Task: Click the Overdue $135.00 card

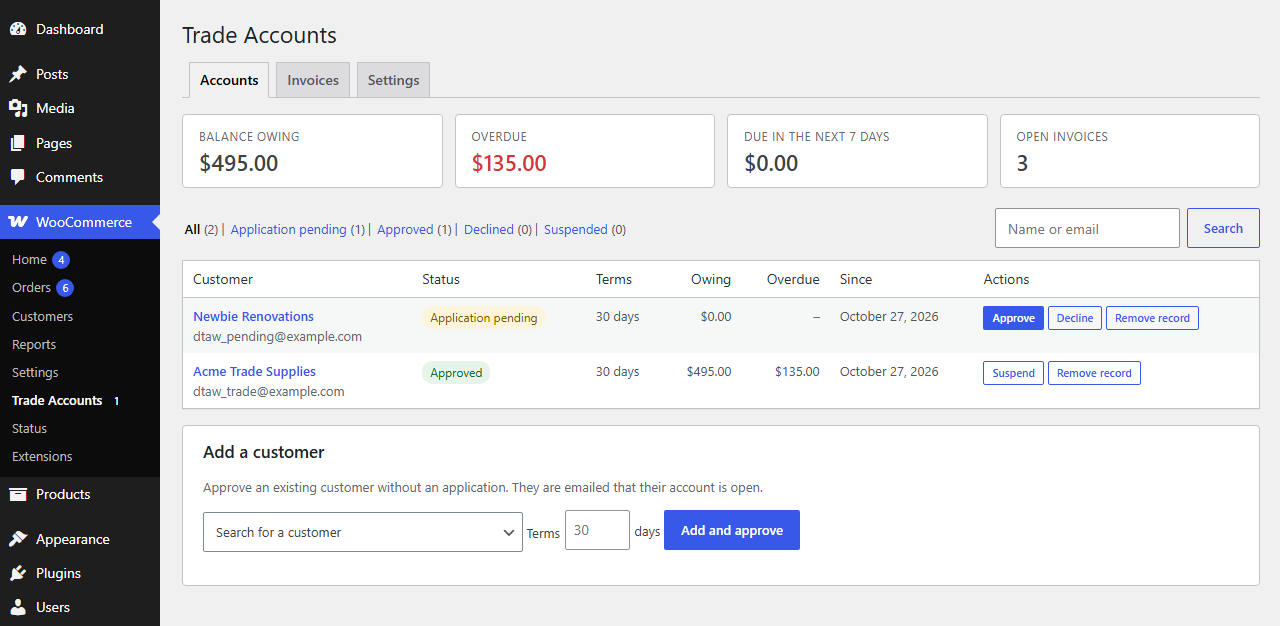Action: 585,151
